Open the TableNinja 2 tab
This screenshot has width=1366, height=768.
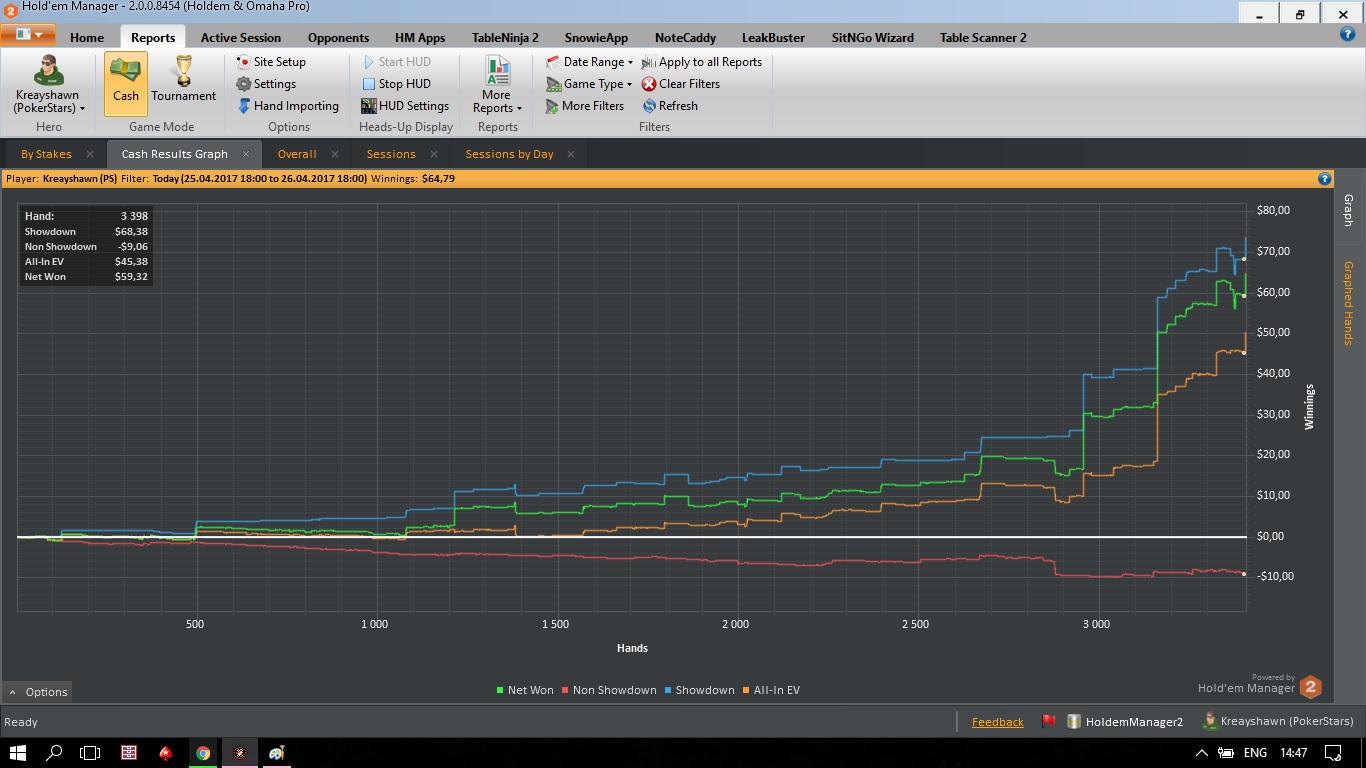505,37
